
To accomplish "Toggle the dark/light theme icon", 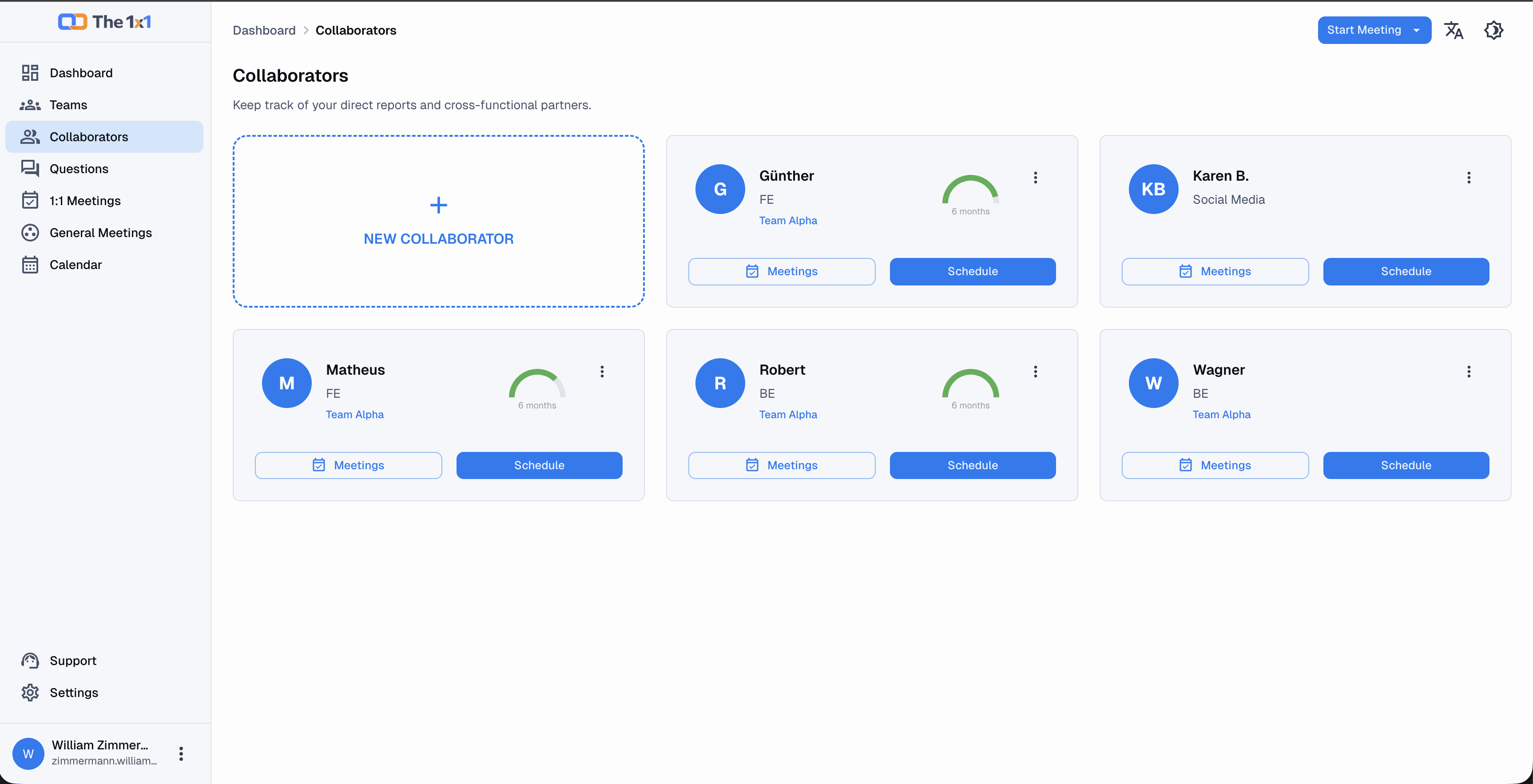I will [1493, 30].
